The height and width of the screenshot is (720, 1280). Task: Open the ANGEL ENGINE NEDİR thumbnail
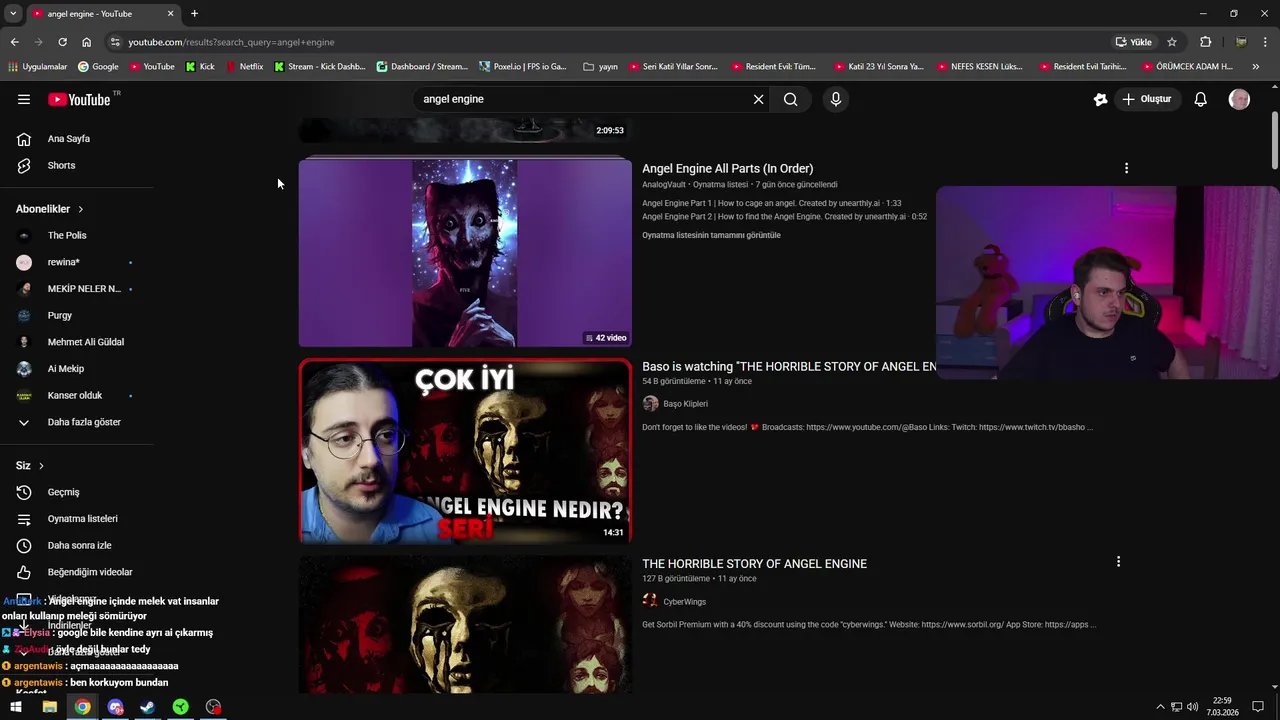pyautogui.click(x=465, y=451)
